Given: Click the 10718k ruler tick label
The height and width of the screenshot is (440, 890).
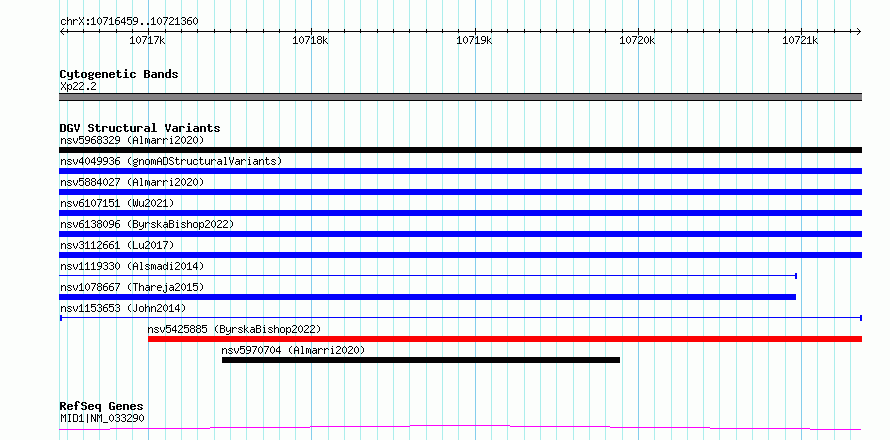Looking at the screenshot, I should 310,40.
